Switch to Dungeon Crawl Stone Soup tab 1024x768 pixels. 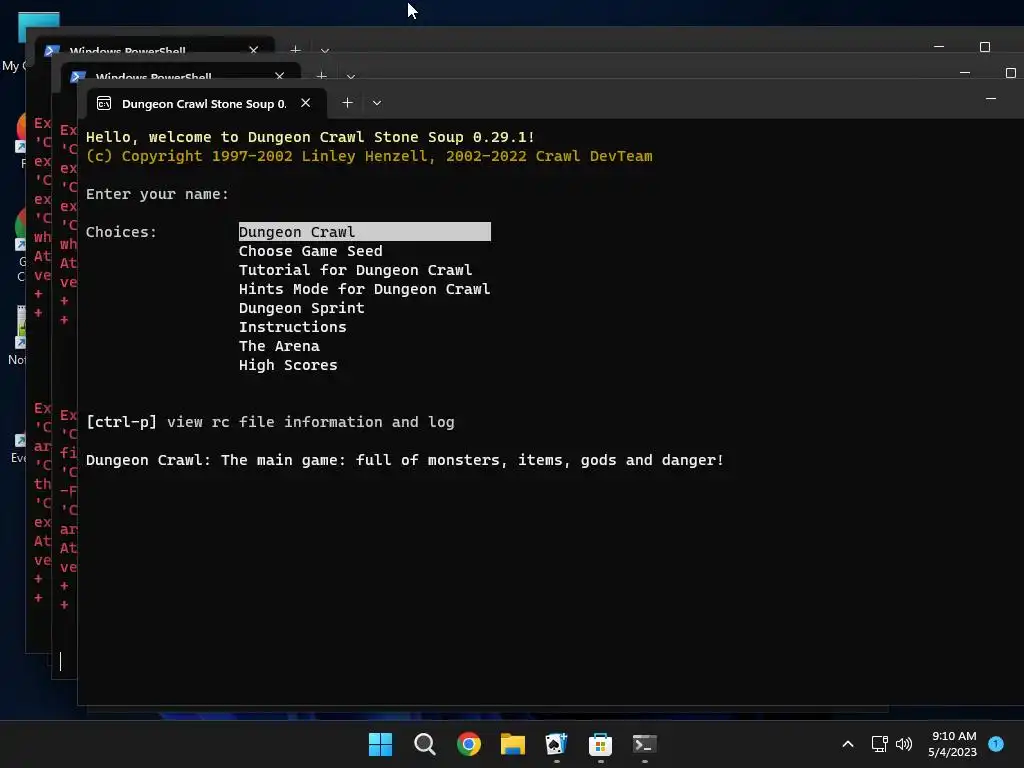pos(204,104)
